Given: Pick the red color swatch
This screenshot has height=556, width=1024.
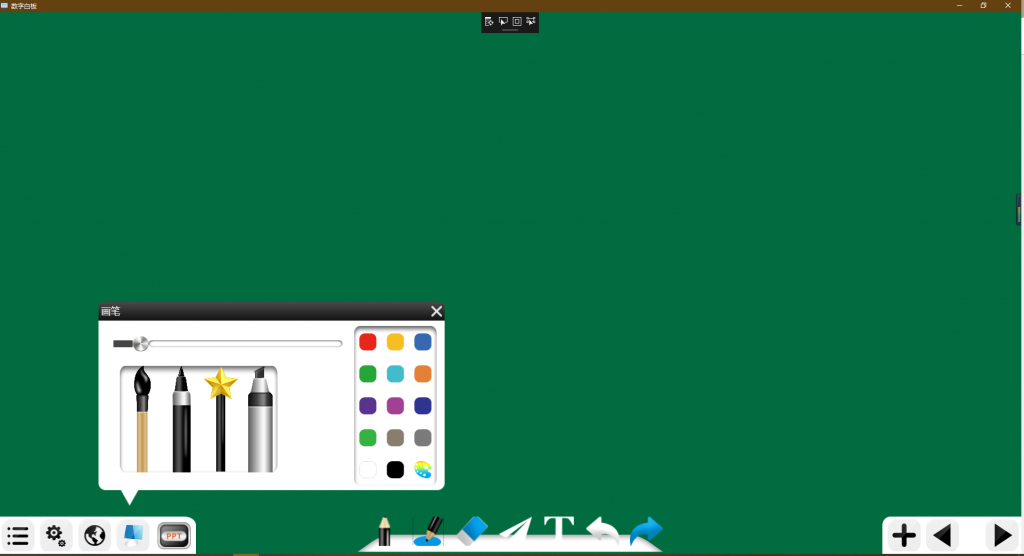Looking at the screenshot, I should click(368, 342).
